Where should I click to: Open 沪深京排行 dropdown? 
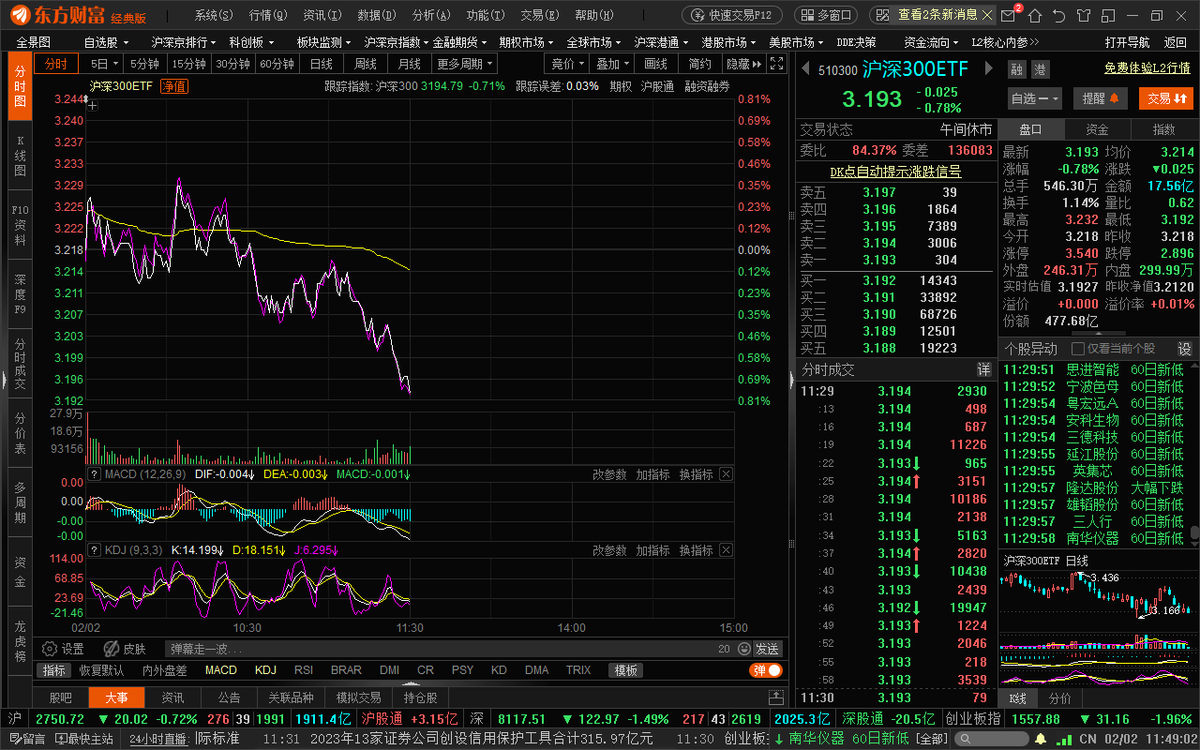point(183,42)
